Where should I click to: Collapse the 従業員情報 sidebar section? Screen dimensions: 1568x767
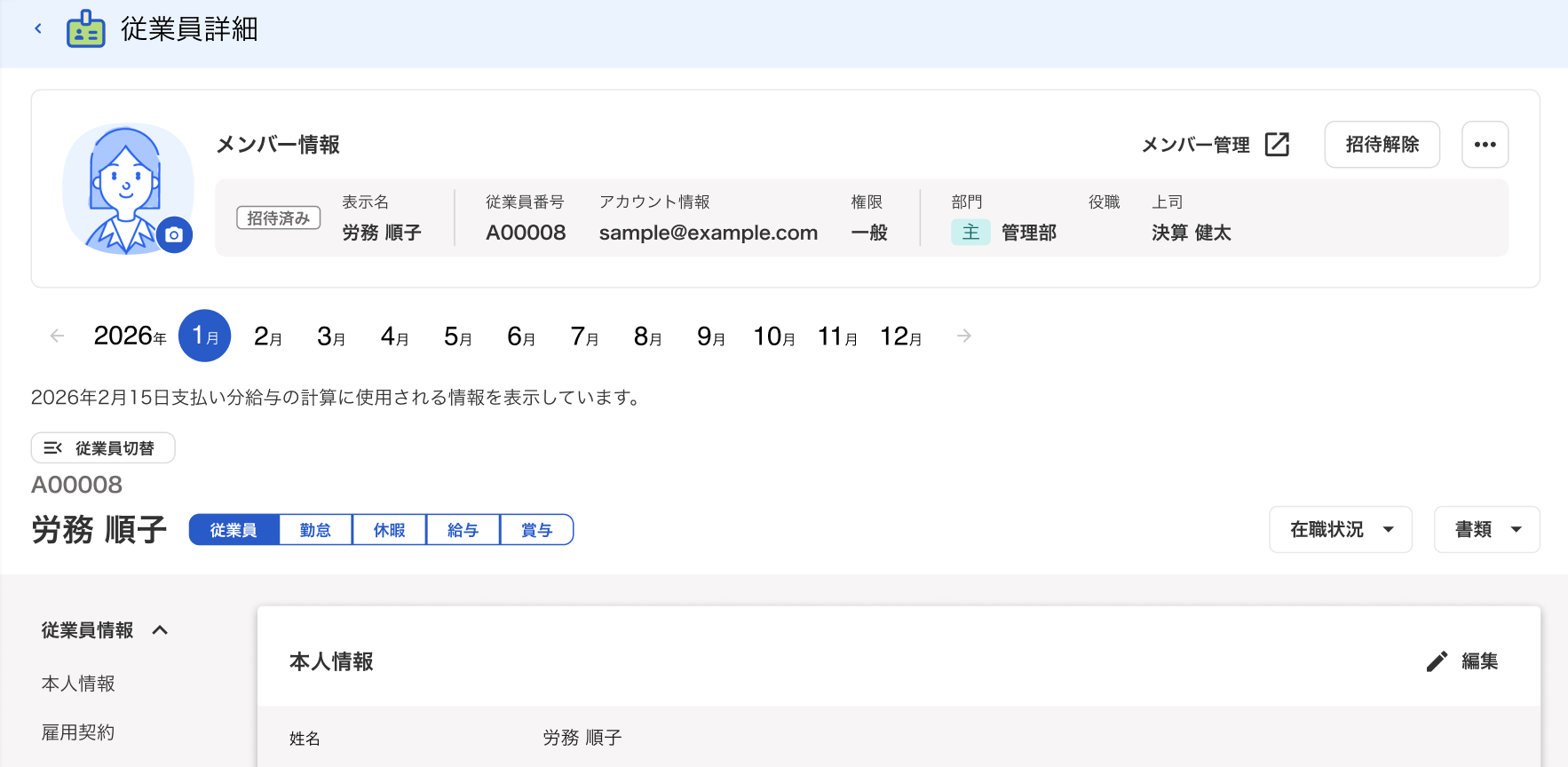[105, 630]
